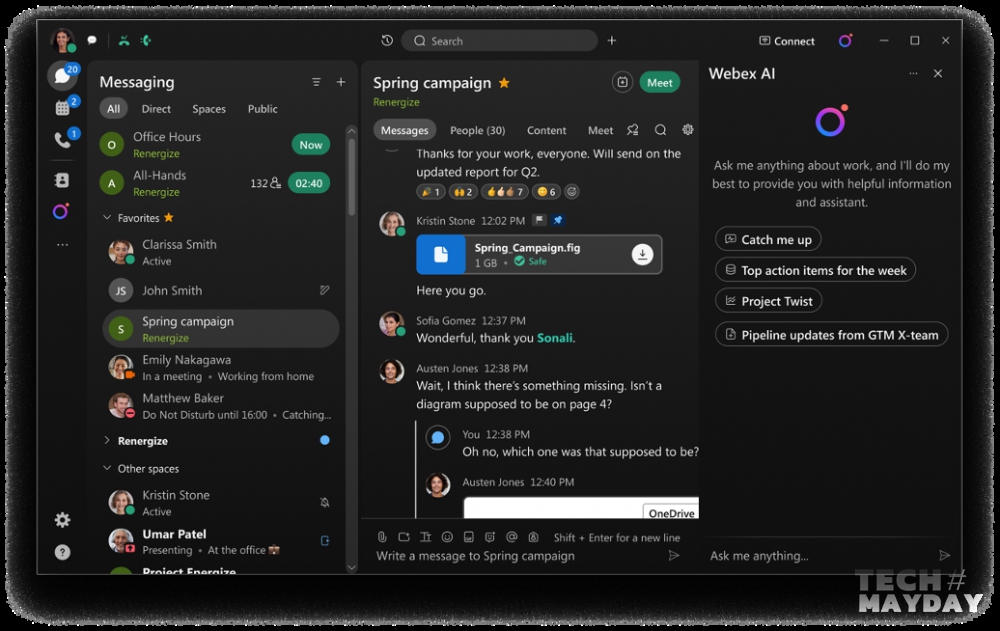Open the Help question mark icon
Screen dimensions: 1000x631
pos(62,552)
